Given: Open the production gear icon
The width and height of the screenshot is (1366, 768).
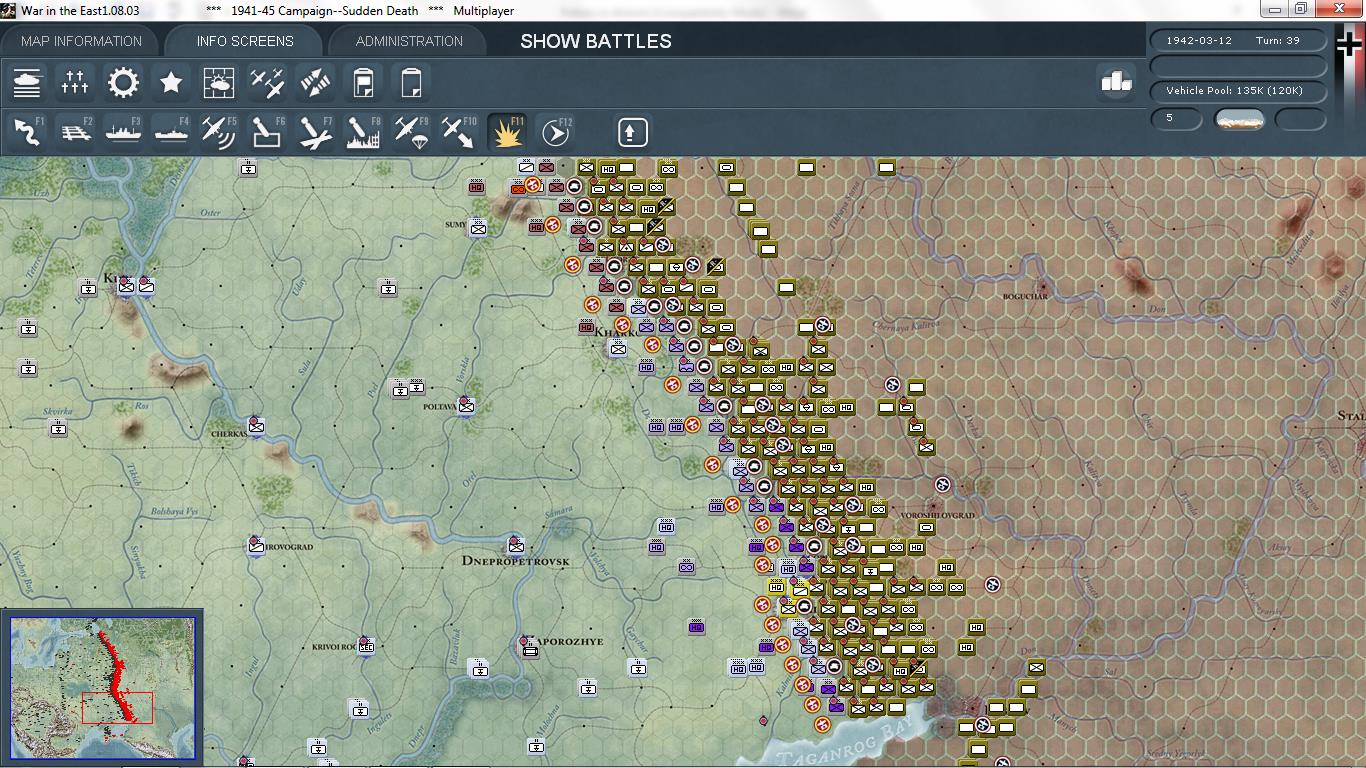Looking at the screenshot, I should 123,82.
